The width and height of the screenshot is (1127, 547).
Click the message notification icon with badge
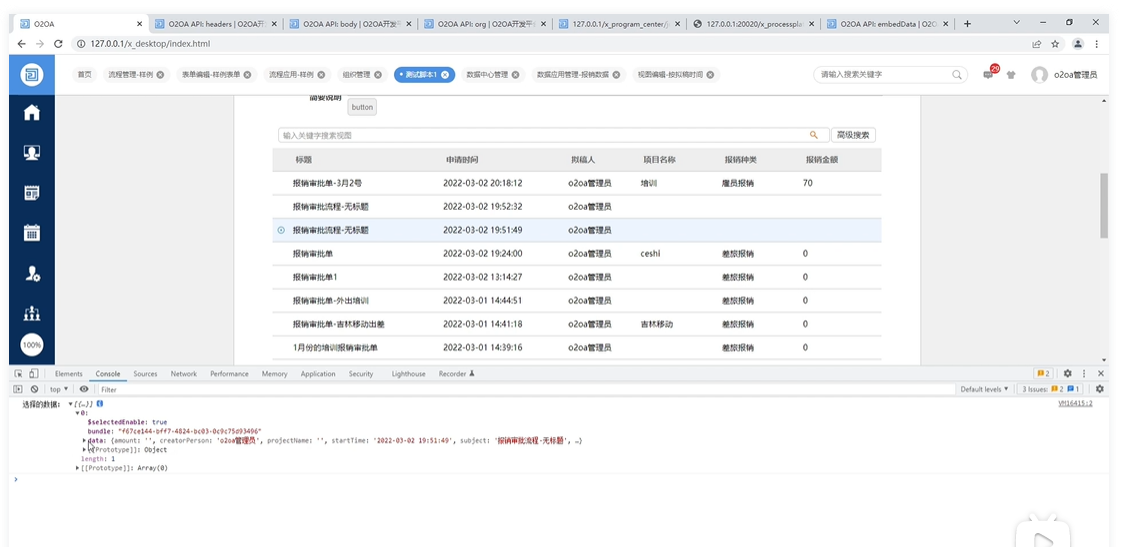point(988,74)
